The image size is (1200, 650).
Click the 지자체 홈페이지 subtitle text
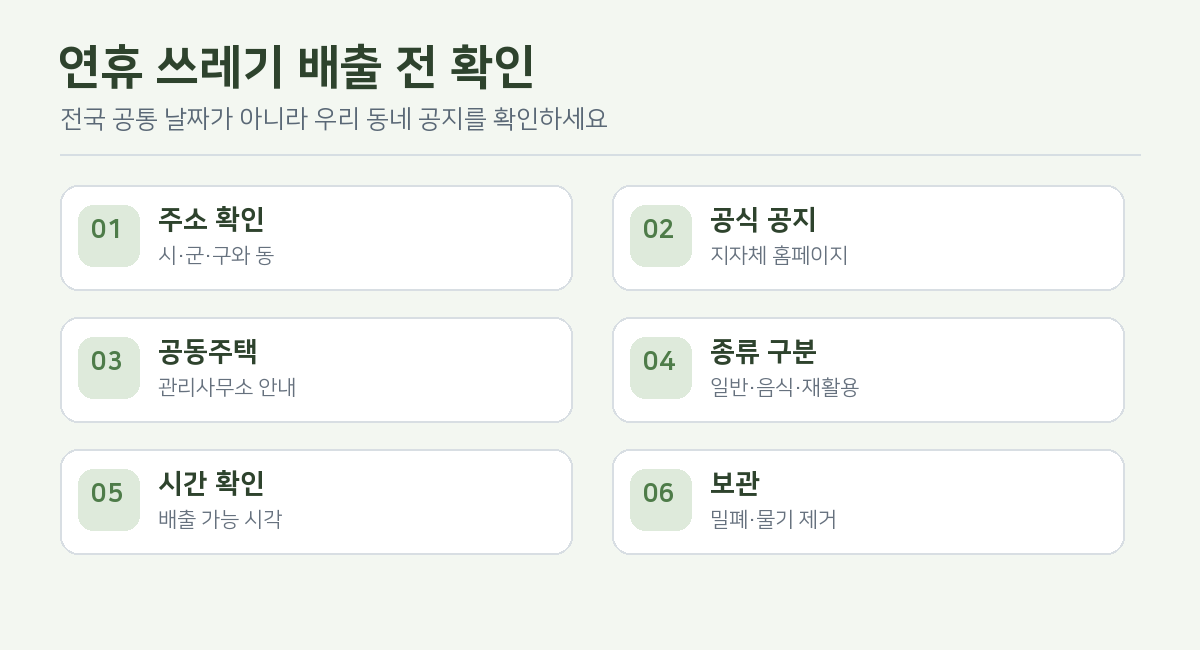pyautogui.click(x=779, y=255)
